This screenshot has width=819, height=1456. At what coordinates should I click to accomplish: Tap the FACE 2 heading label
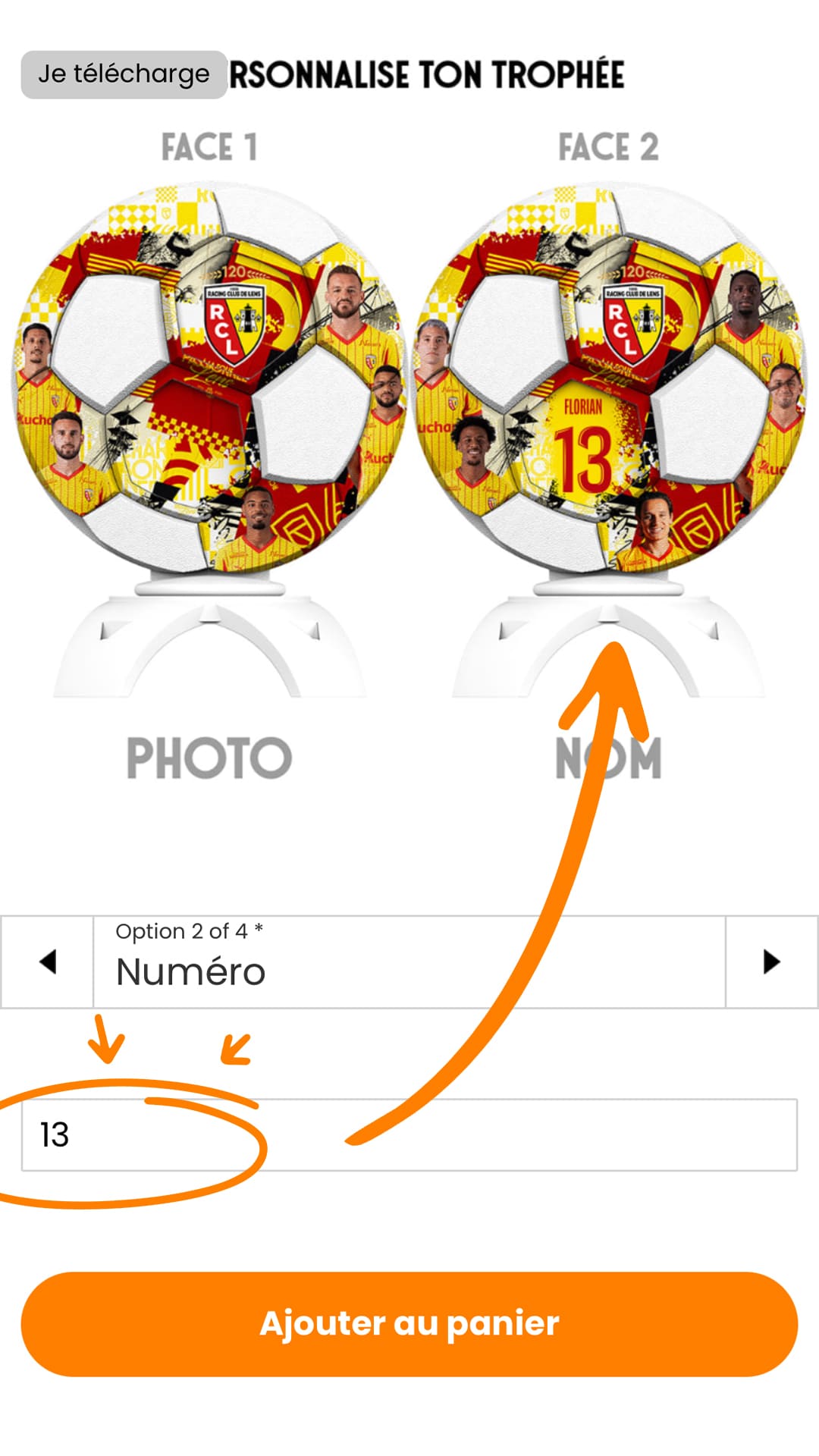[x=608, y=147]
